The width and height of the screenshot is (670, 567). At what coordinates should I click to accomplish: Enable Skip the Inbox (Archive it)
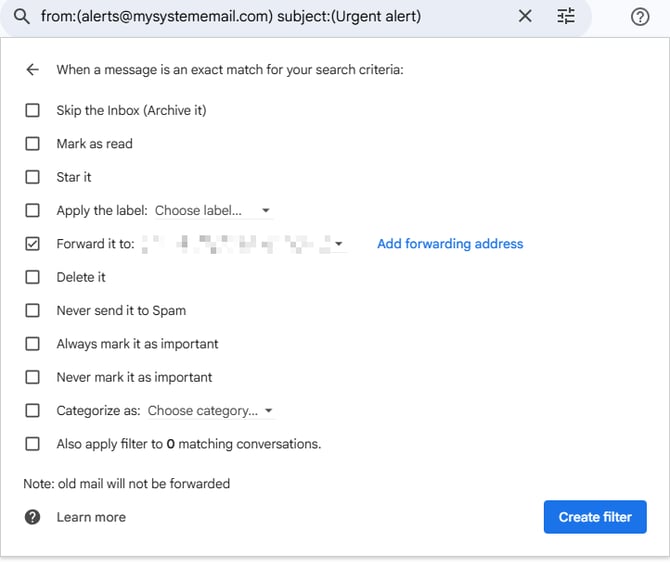[33, 110]
